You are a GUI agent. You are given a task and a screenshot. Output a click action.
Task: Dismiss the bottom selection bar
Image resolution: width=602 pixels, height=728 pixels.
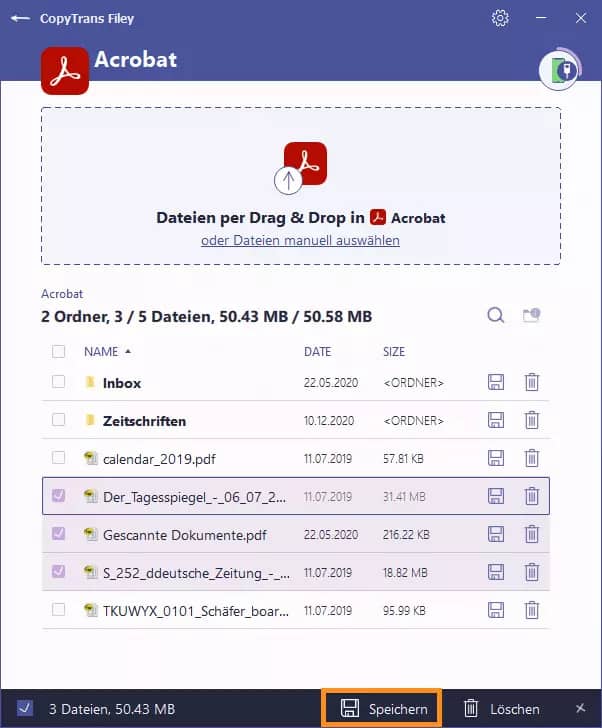pyautogui.click(x=580, y=708)
